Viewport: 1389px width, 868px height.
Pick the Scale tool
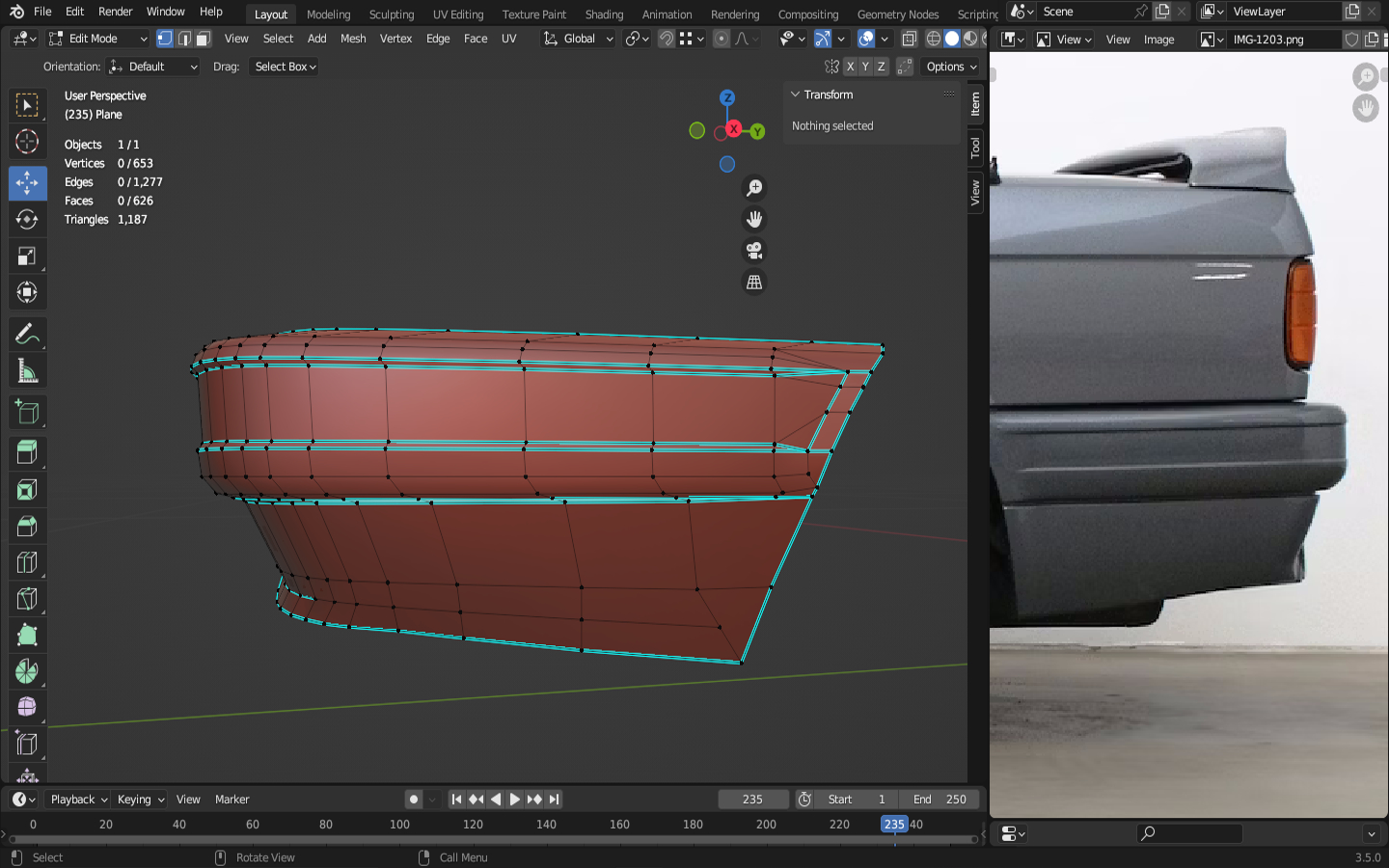click(x=27, y=257)
